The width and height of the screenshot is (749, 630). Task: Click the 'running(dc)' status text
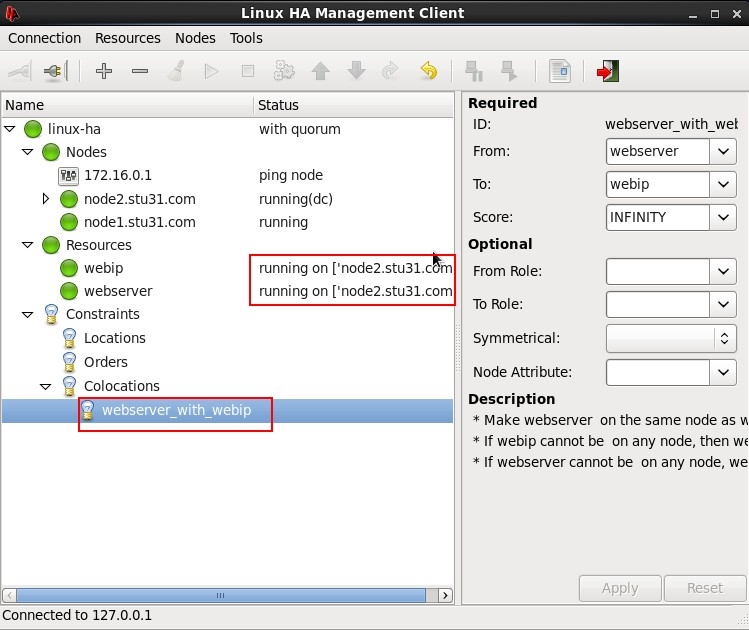tap(296, 199)
